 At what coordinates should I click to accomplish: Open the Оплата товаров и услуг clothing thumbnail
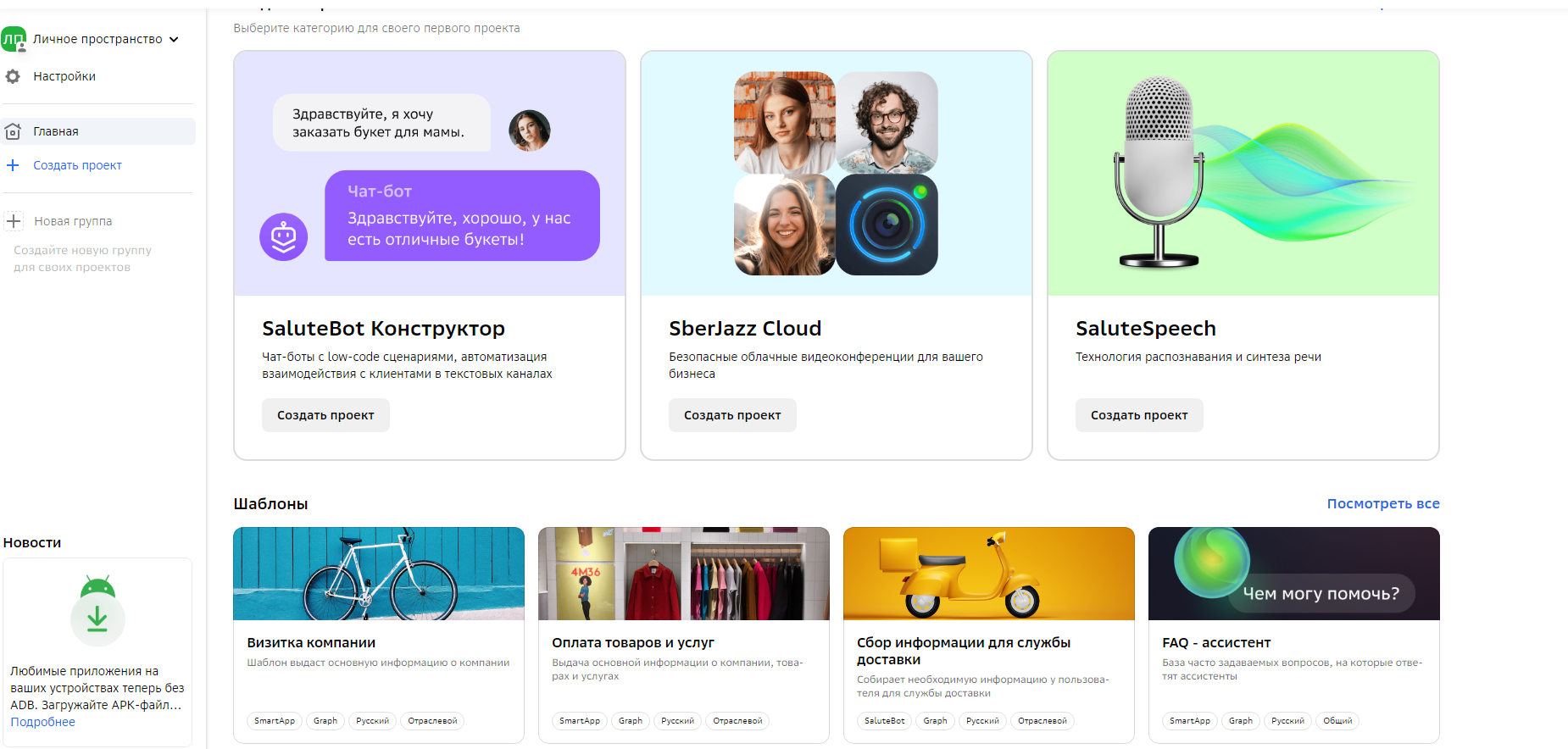(684, 574)
